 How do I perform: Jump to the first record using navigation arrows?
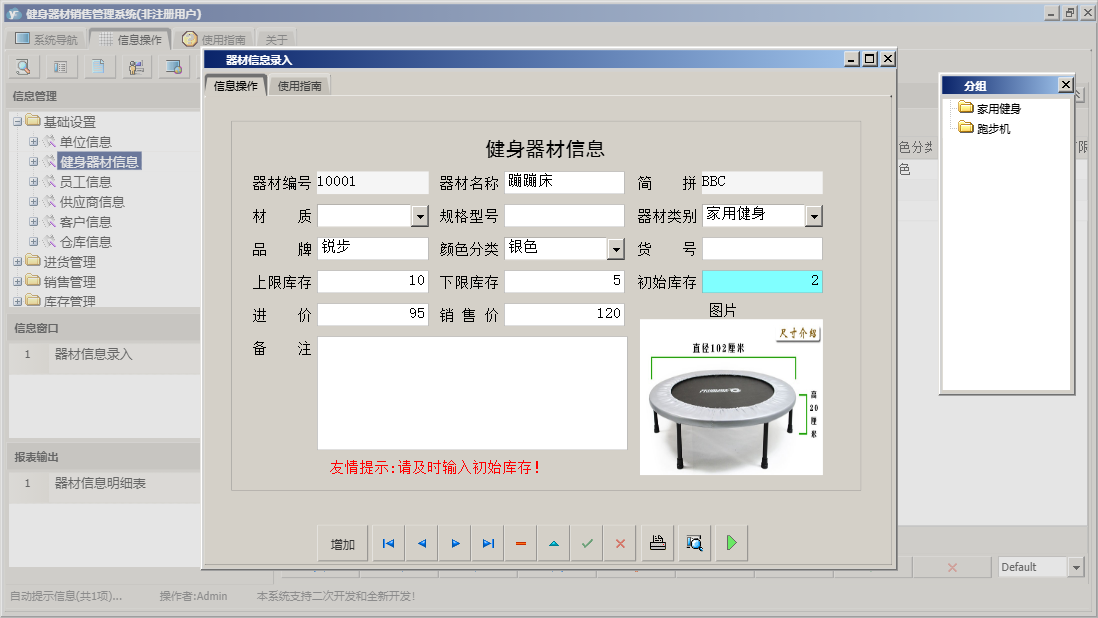point(388,542)
